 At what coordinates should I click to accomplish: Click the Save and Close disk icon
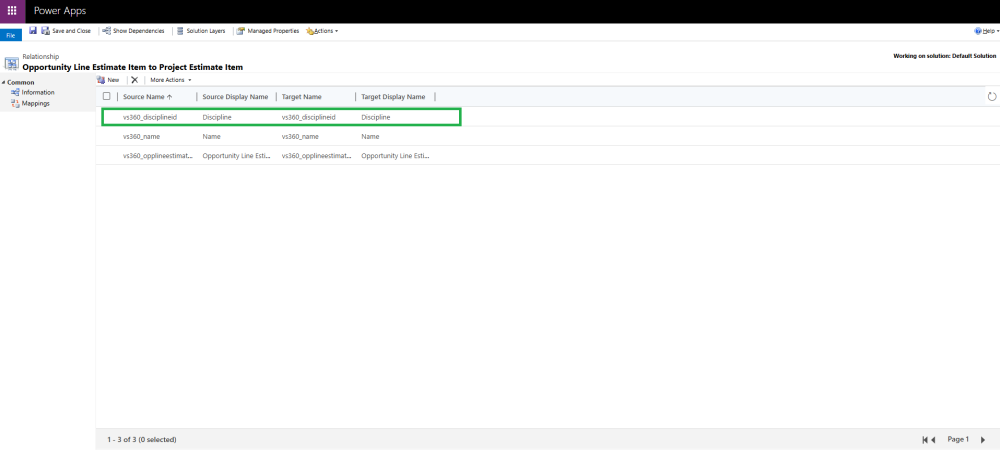click(45, 31)
